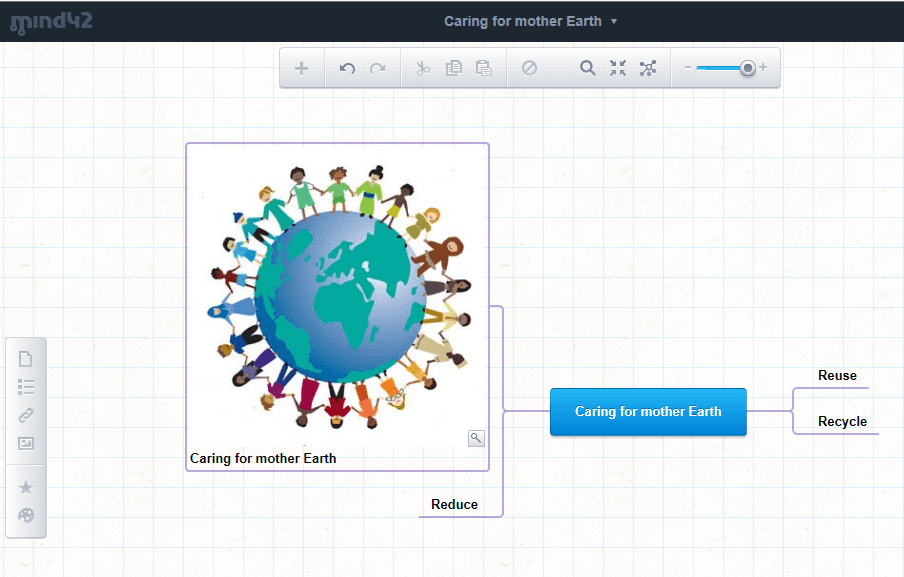Open the search magnifier tool
The image size is (904, 577).
point(588,68)
